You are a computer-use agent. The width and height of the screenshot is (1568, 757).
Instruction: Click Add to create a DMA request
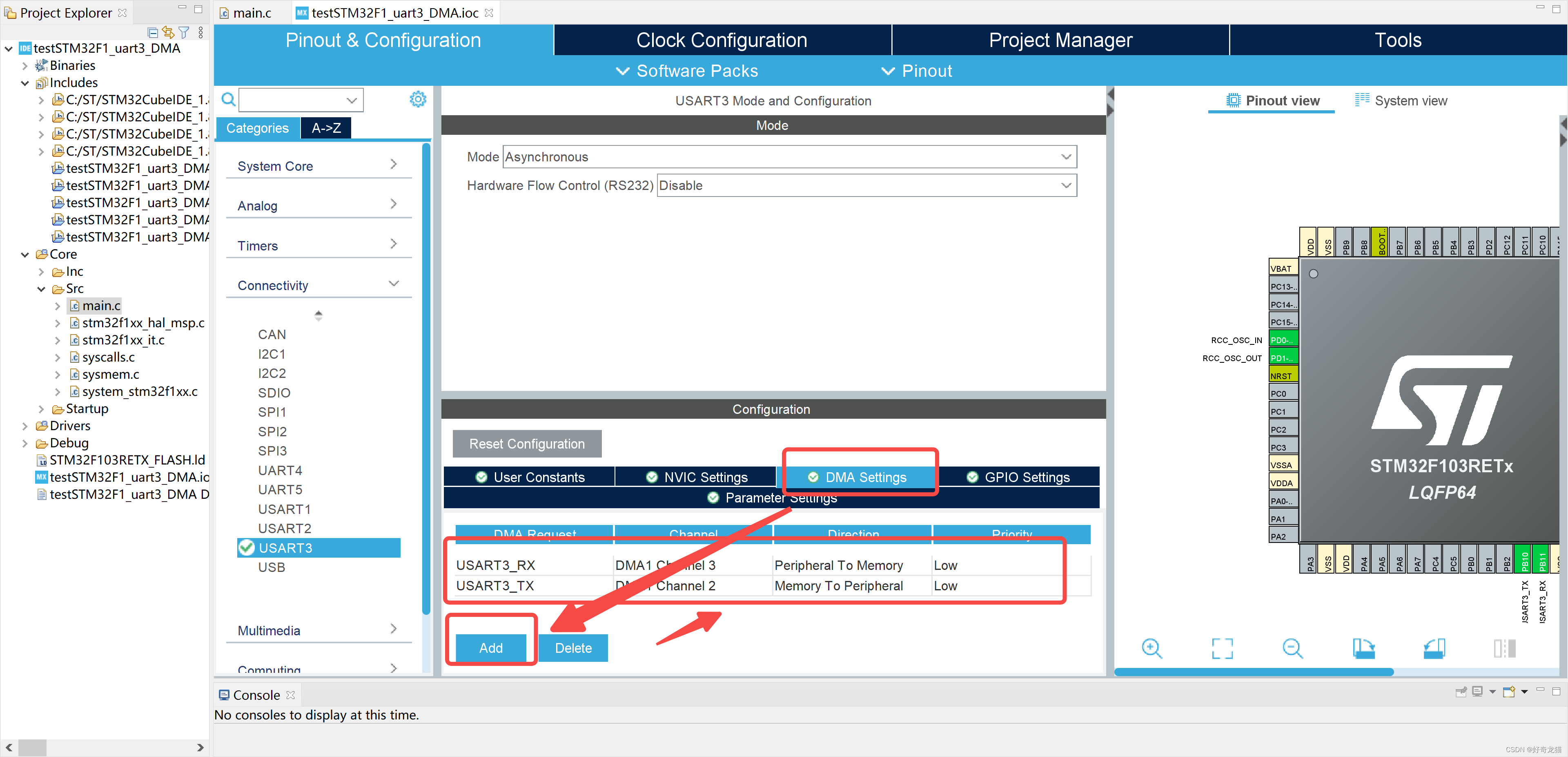point(490,648)
